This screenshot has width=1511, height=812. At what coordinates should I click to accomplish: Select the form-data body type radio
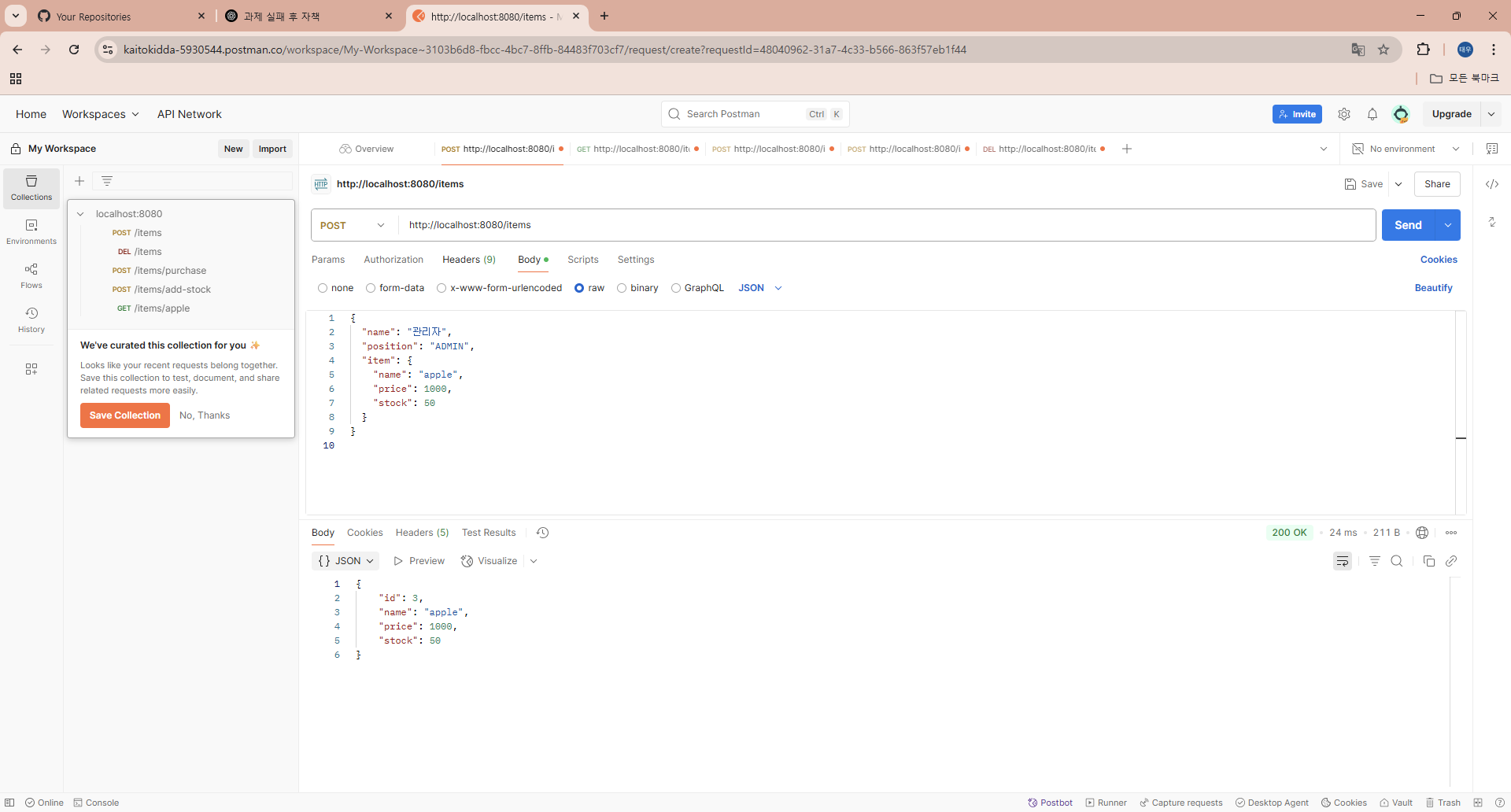tap(371, 288)
